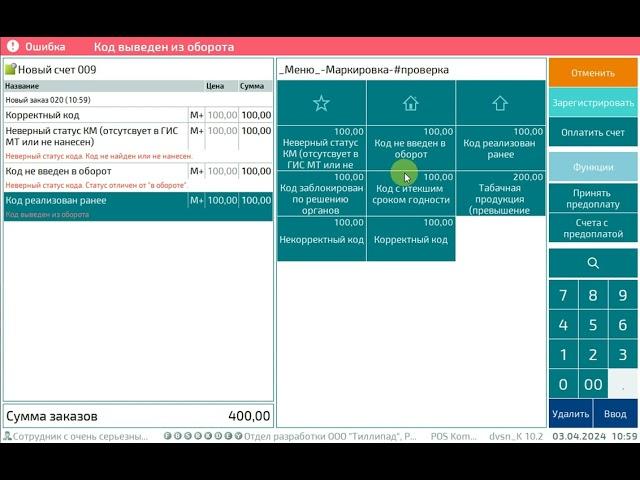Click POS Kom... status entry
The image size is (640, 480).
coord(453,436)
